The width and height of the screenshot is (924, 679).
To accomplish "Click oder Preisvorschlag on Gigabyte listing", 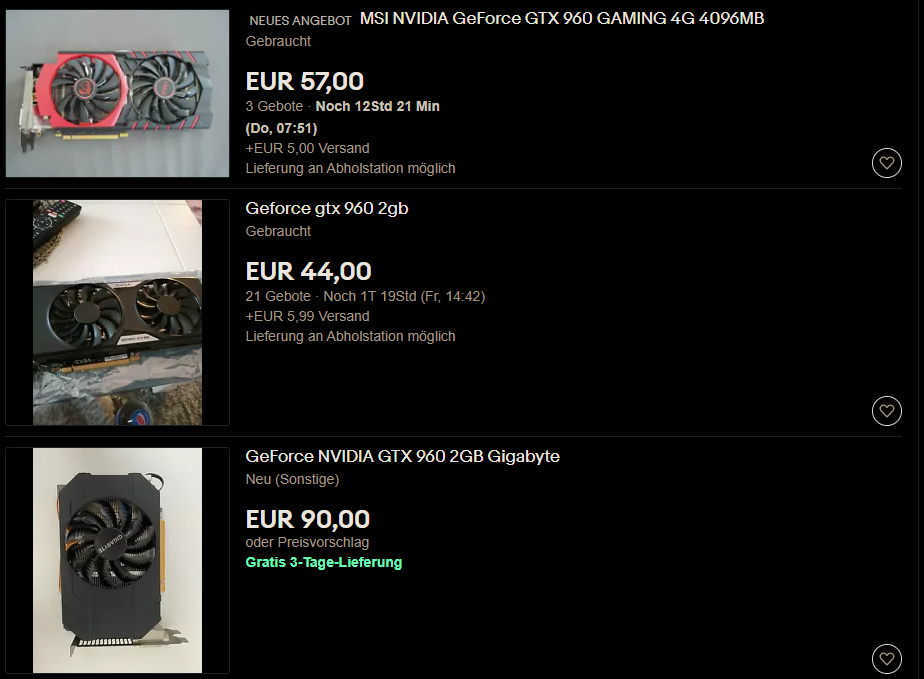I will click(x=307, y=542).
